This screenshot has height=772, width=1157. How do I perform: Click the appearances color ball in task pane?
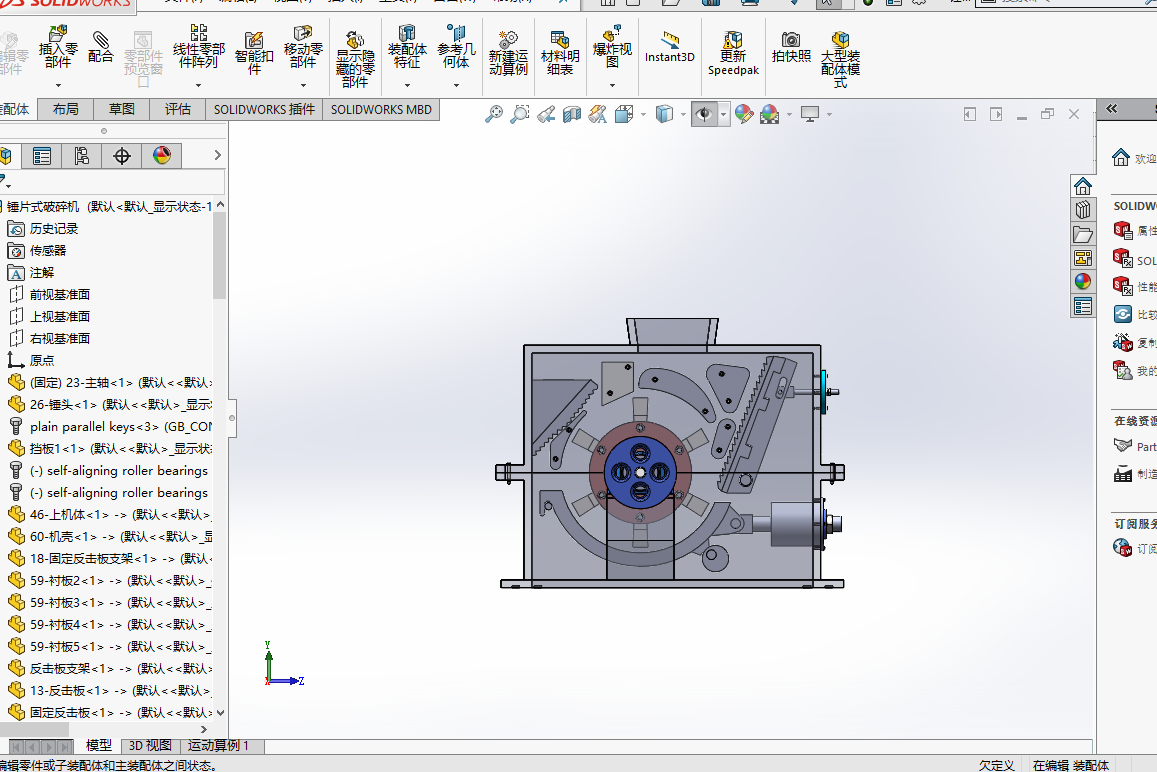[x=1083, y=281]
